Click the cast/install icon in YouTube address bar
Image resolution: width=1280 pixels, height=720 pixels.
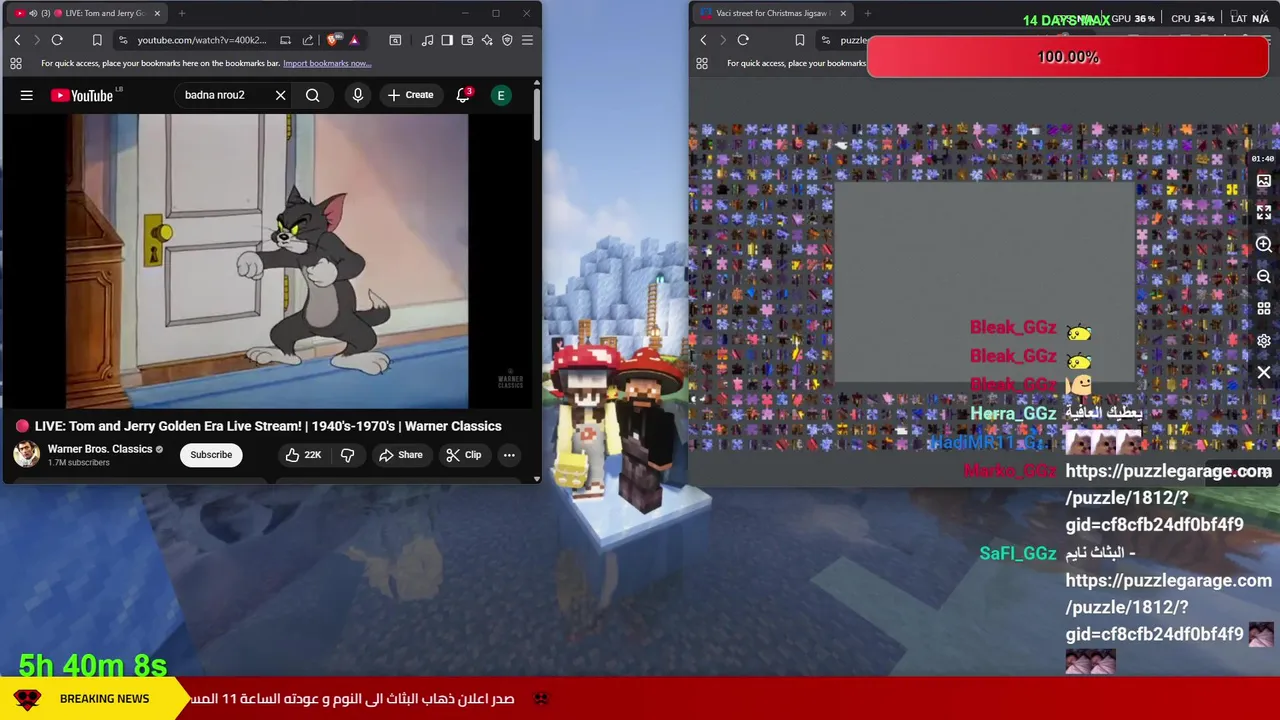[285, 40]
